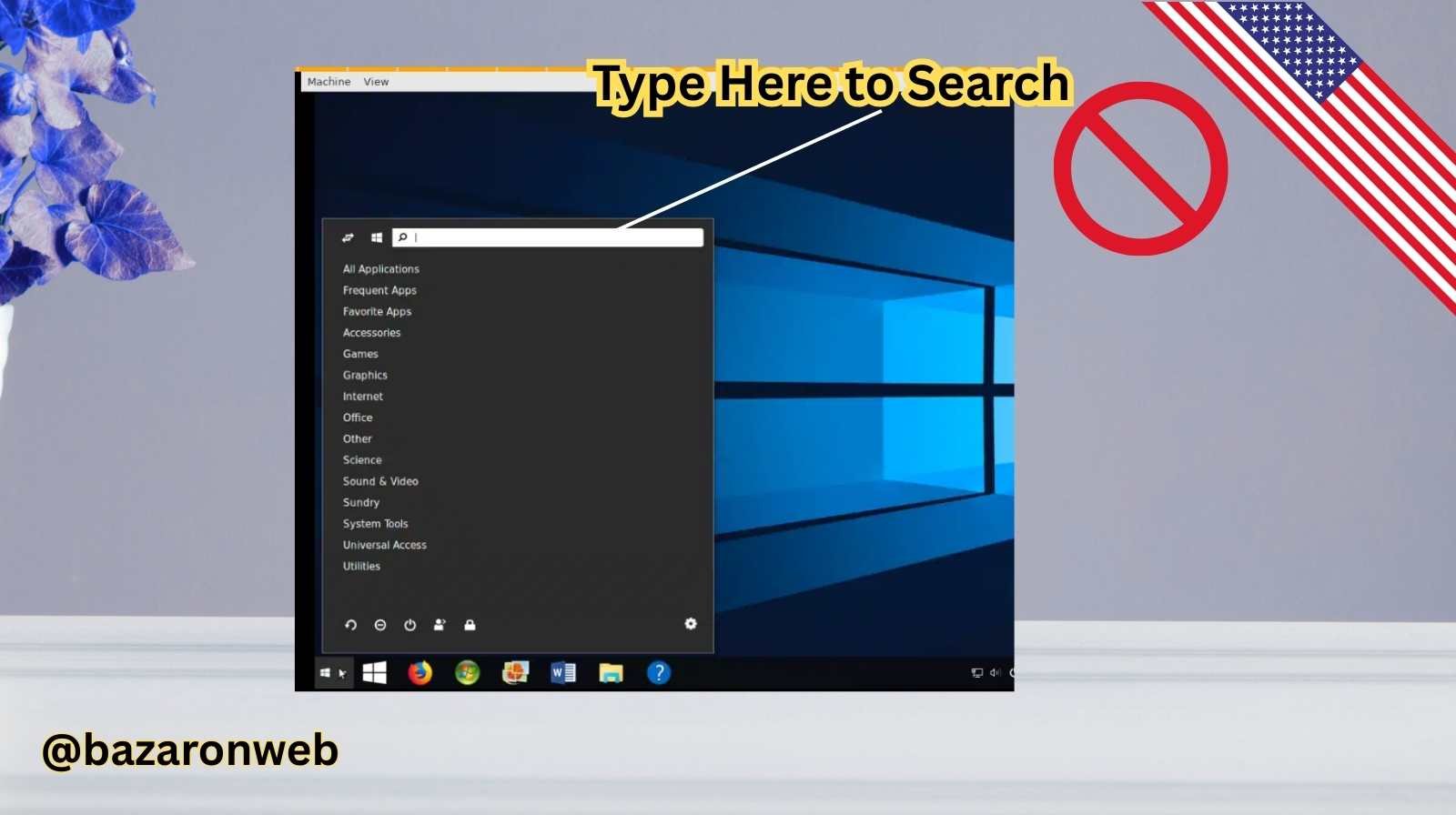Open the file explorer folder icon

click(611, 673)
